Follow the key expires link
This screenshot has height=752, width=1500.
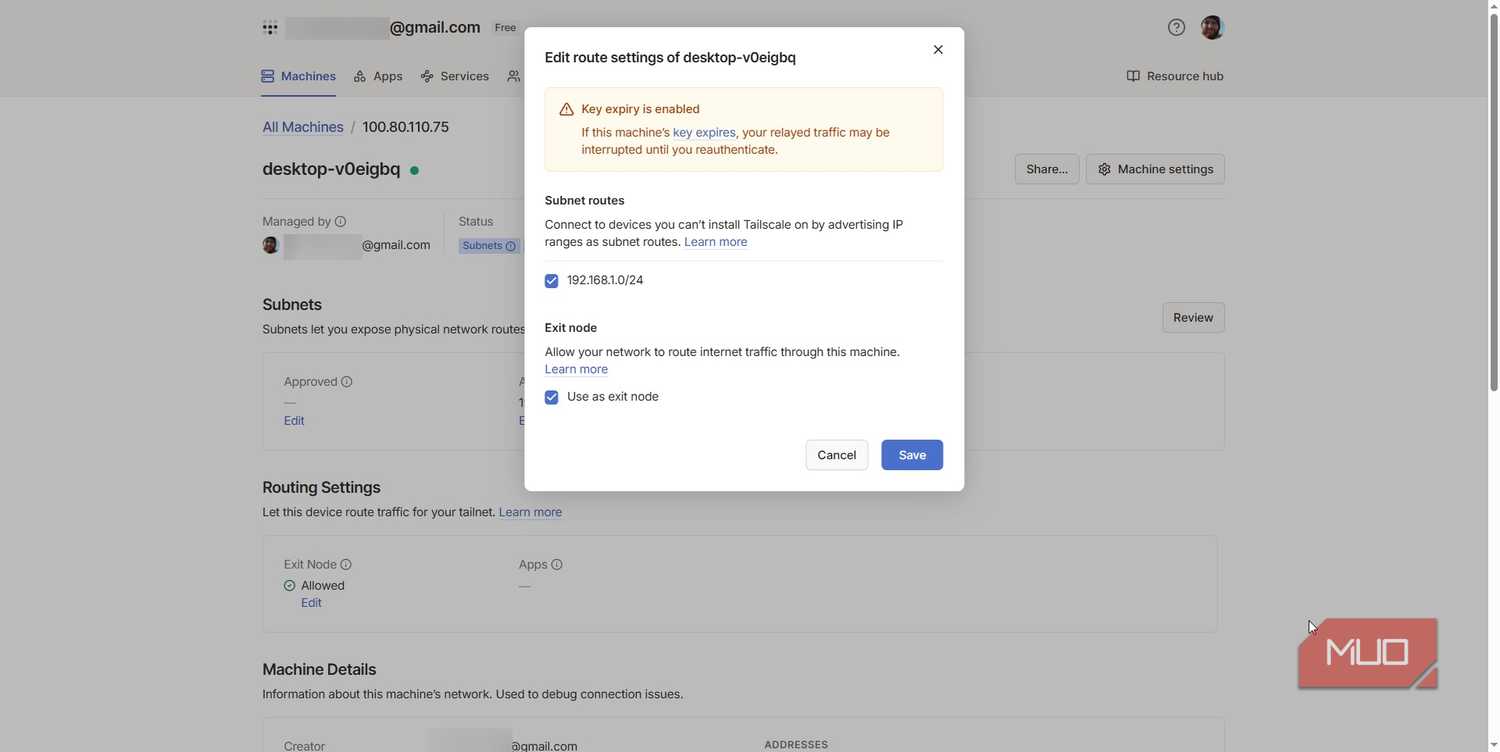(x=704, y=132)
